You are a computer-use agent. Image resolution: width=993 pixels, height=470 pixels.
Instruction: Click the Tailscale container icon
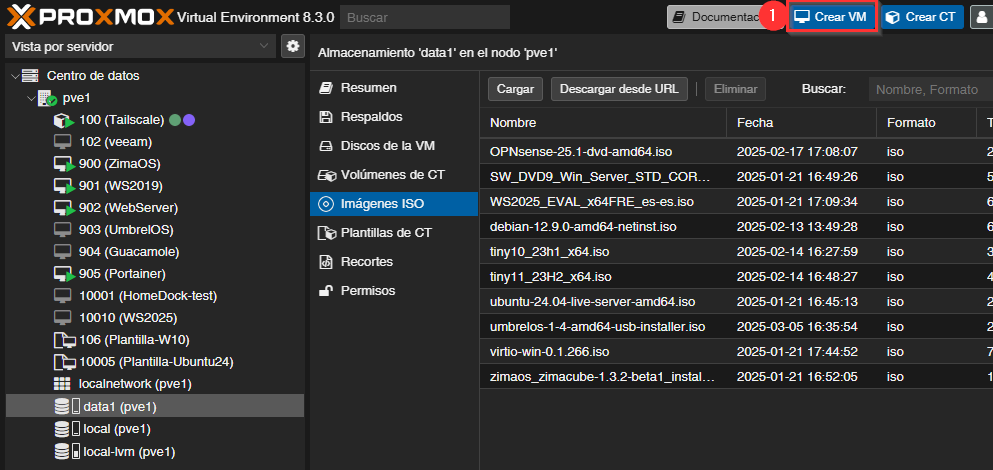pyautogui.click(x=63, y=120)
